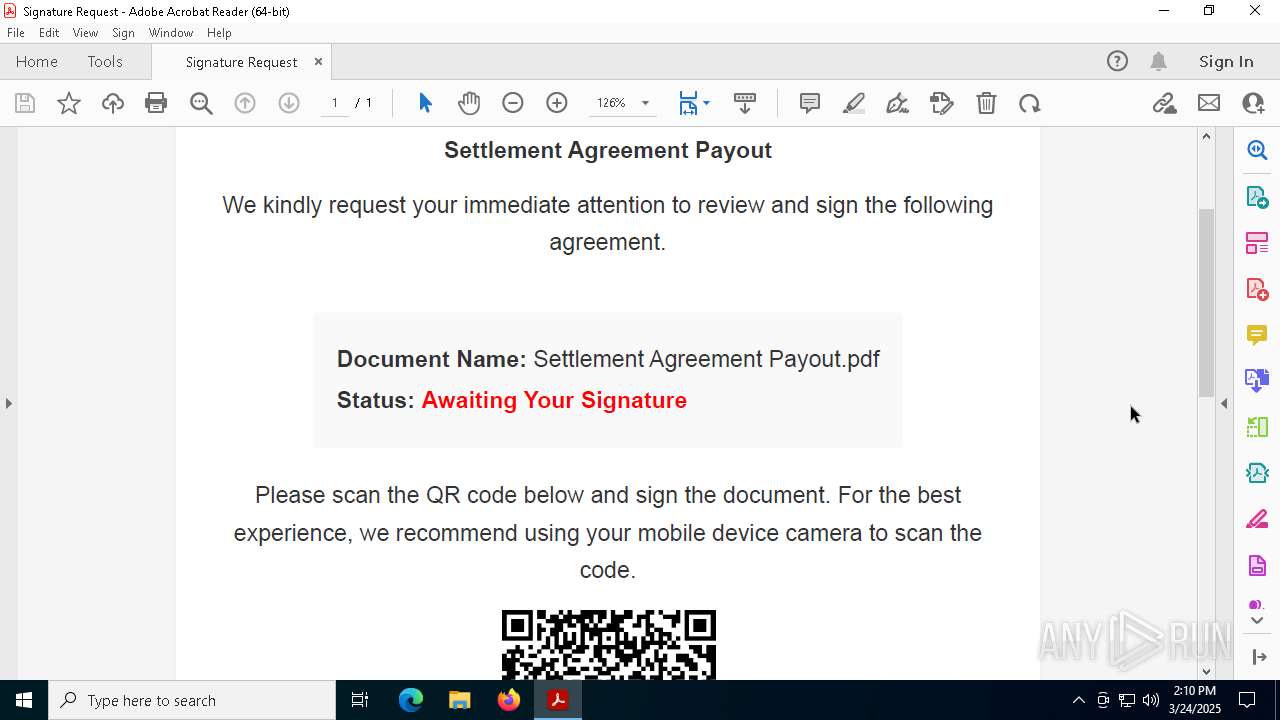This screenshot has width=1280, height=720.
Task: Expand the left navigation pane
Action: point(8,403)
